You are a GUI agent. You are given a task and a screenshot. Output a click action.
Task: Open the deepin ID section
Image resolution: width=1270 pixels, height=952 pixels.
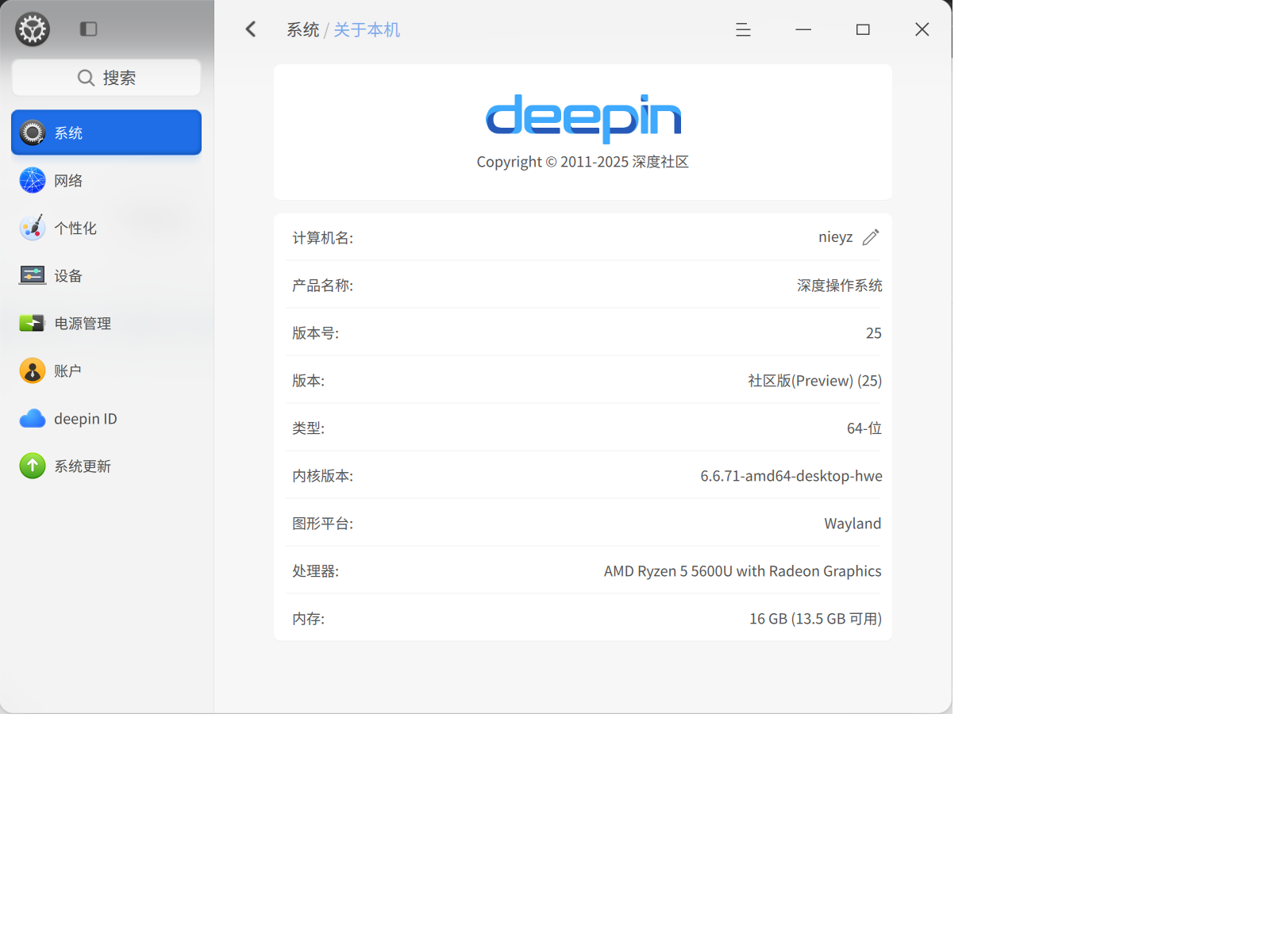click(106, 418)
